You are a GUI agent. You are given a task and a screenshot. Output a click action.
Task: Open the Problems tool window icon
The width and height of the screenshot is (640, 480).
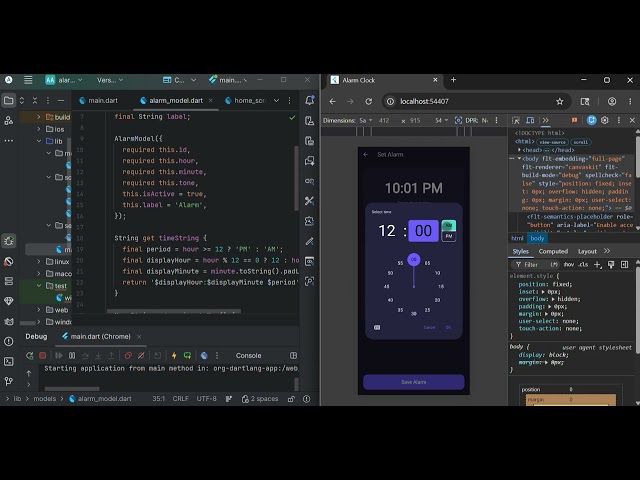pos(9,341)
